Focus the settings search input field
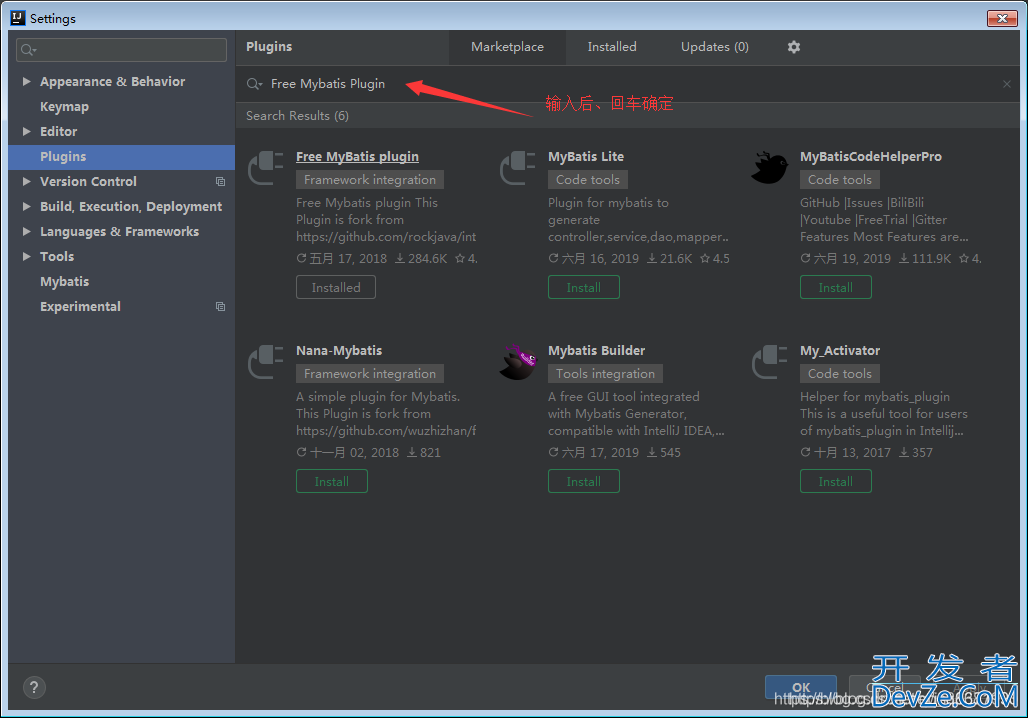Viewport: 1028px width, 718px height. (121, 50)
